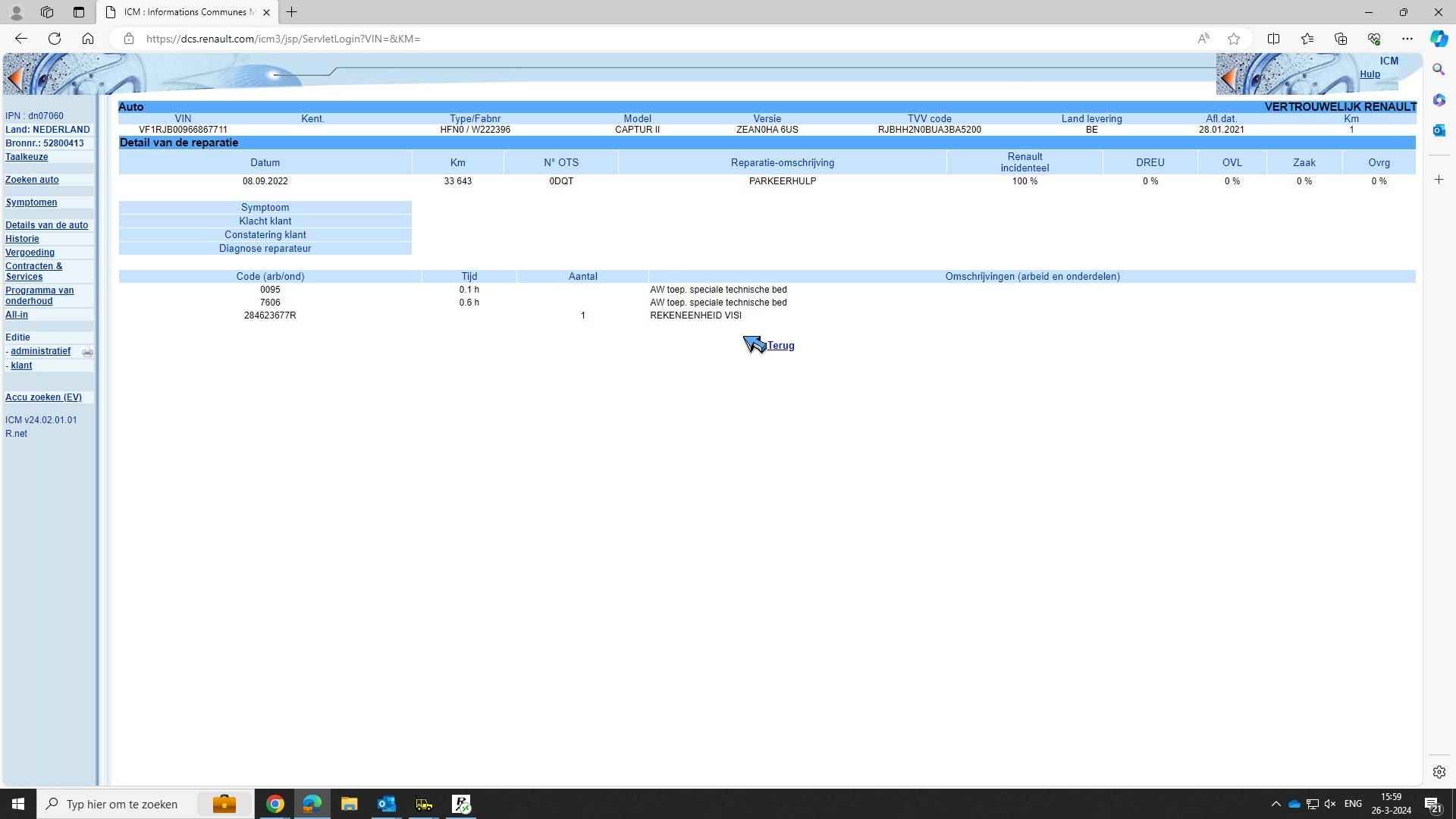The width and height of the screenshot is (1456, 819).
Task: Open Chrome from taskbar
Action: click(x=275, y=804)
